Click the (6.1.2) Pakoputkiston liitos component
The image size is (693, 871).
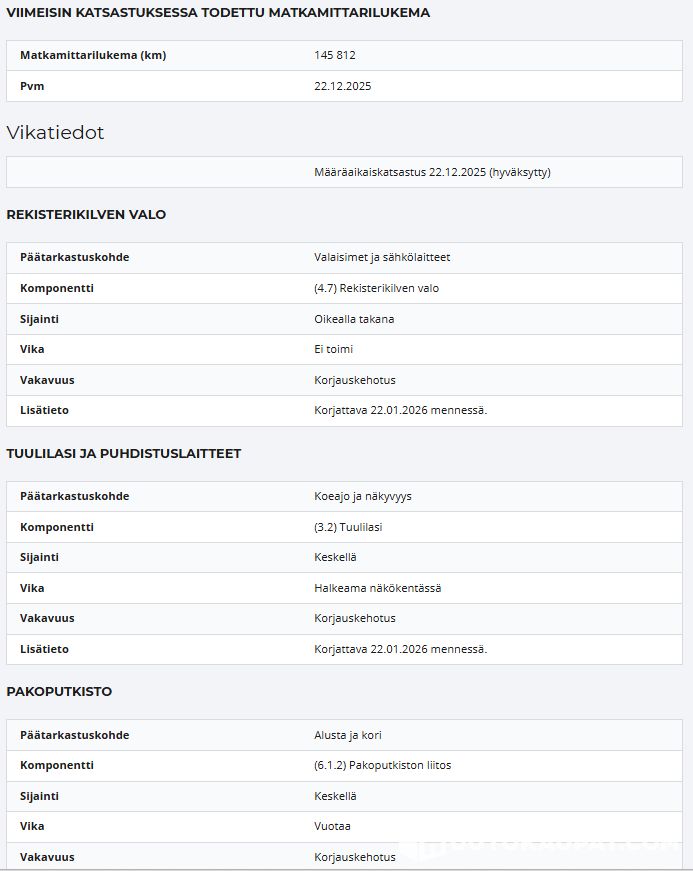click(382, 765)
